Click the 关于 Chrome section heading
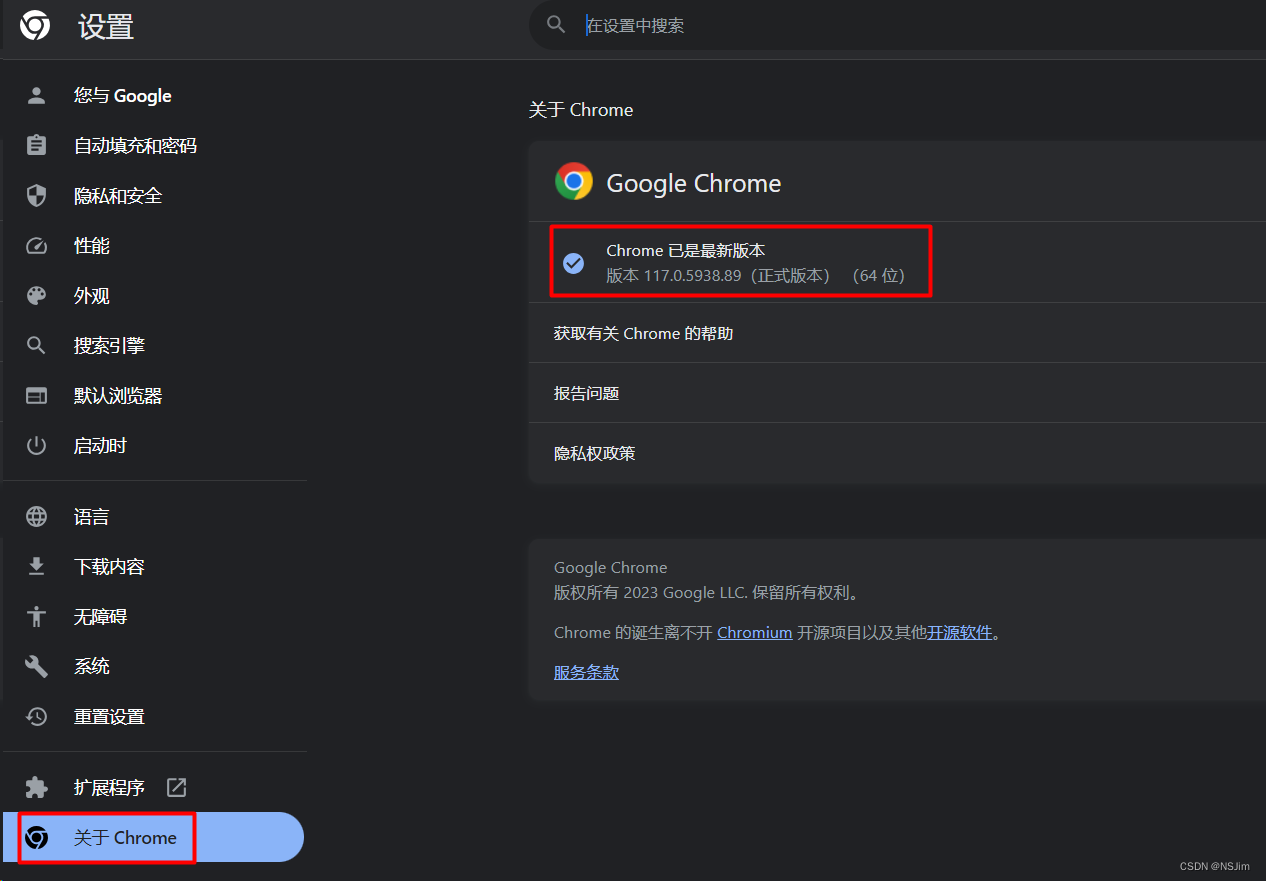 pyautogui.click(x=581, y=110)
